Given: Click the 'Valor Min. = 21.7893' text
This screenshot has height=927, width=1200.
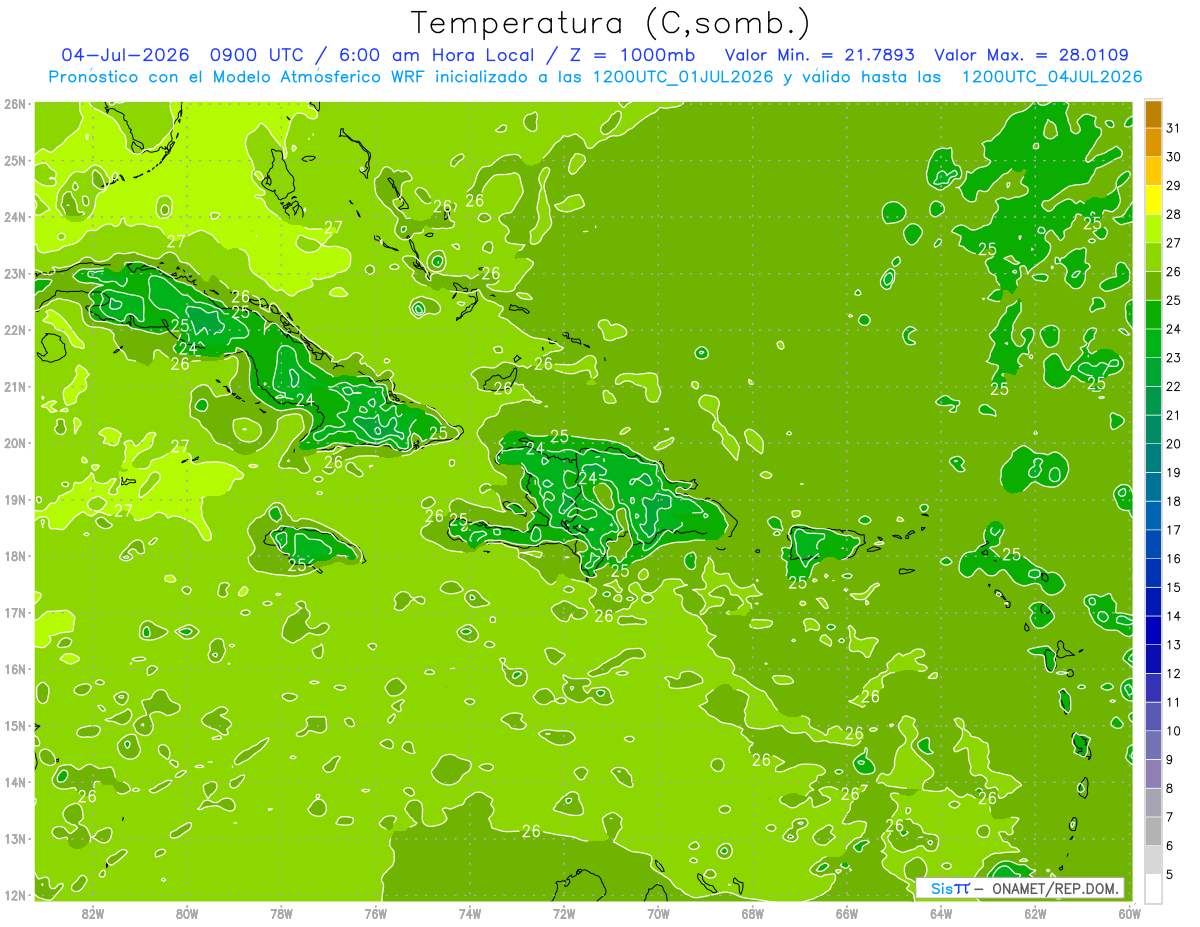Looking at the screenshot, I should click(x=819, y=55).
